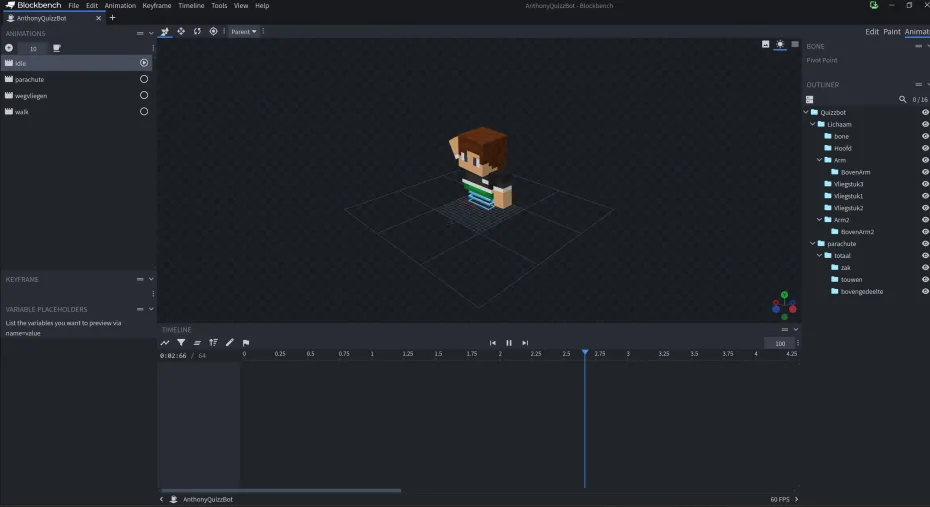Collapse the Lichaam tree group
The height and width of the screenshot is (507, 930).
click(813, 124)
